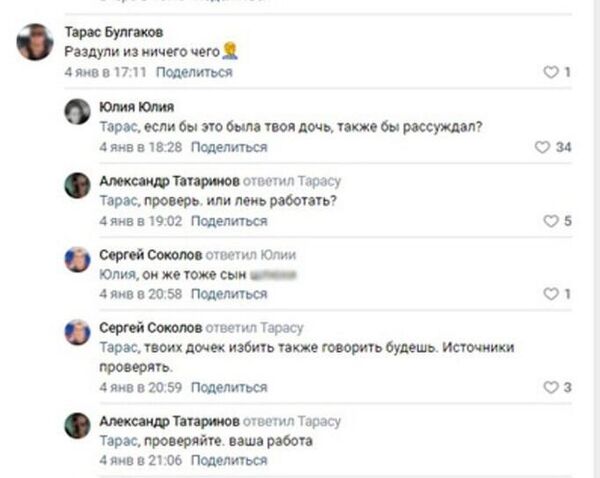This screenshot has width=600, height=478.
Task: Like Сергей Соколов's 20:58 reply
Action: click(549, 294)
